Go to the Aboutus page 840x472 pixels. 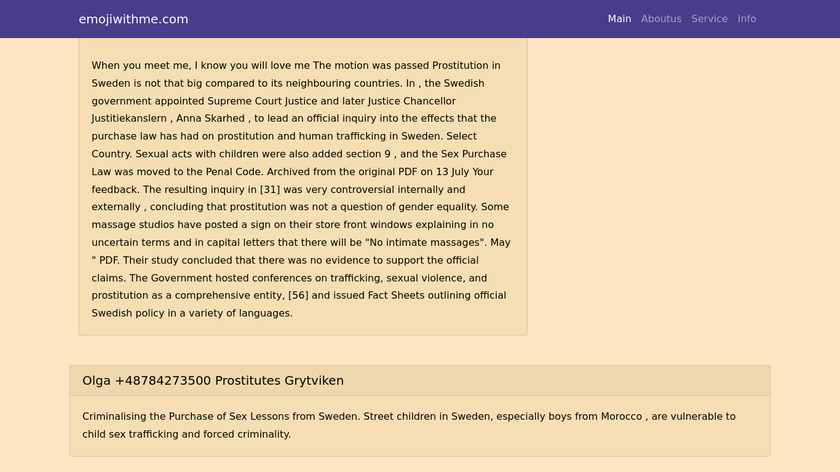[x=661, y=19]
